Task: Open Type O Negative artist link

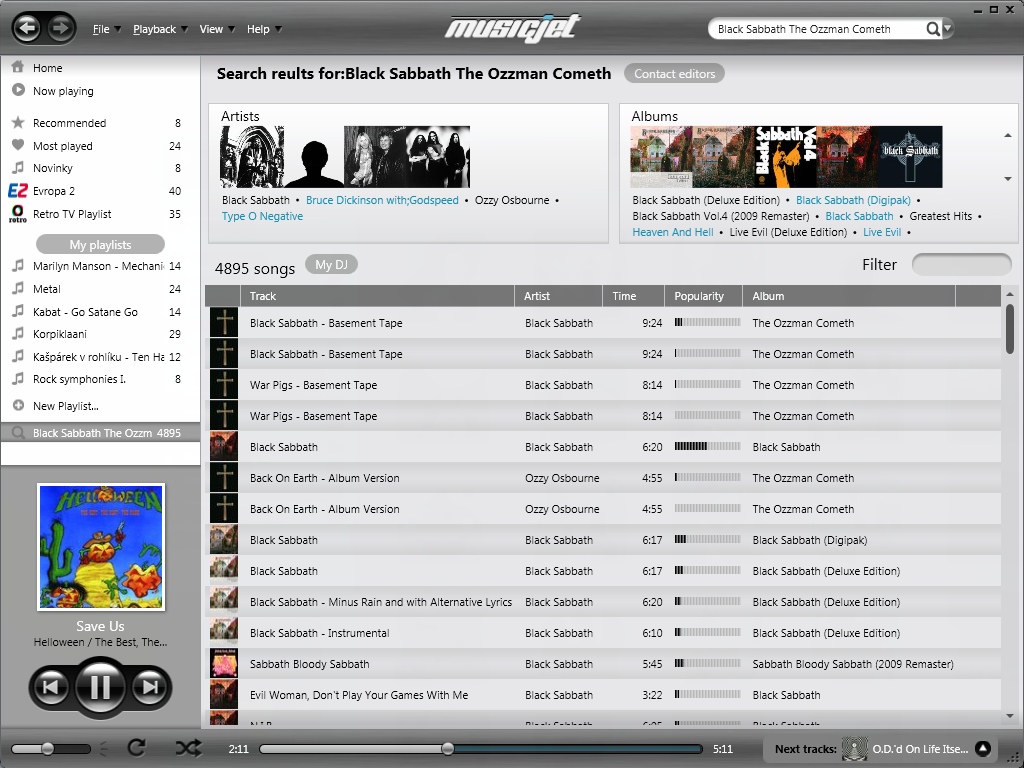Action: coord(263,216)
